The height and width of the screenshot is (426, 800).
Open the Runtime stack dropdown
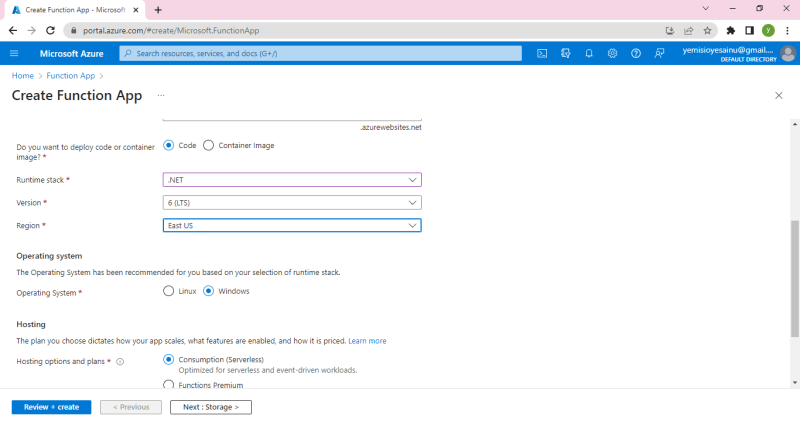point(292,180)
